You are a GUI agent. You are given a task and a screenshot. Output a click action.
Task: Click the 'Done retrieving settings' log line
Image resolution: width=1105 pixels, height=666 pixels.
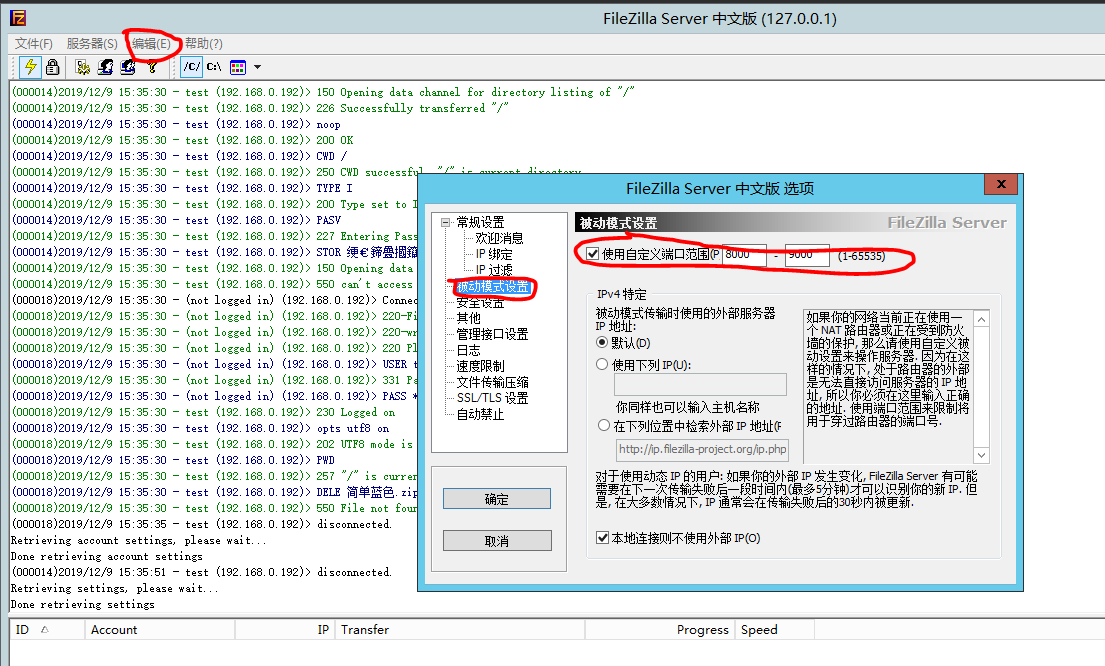pos(82,604)
